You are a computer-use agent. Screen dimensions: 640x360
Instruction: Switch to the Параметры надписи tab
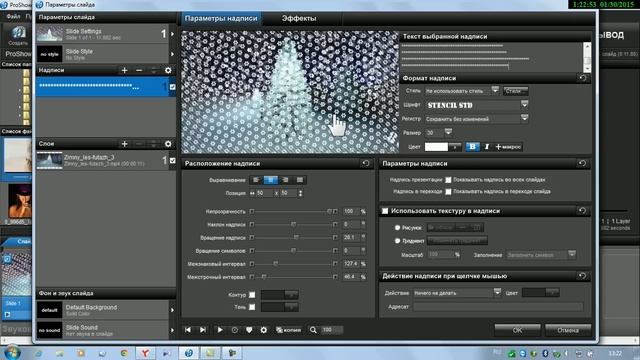[221, 18]
